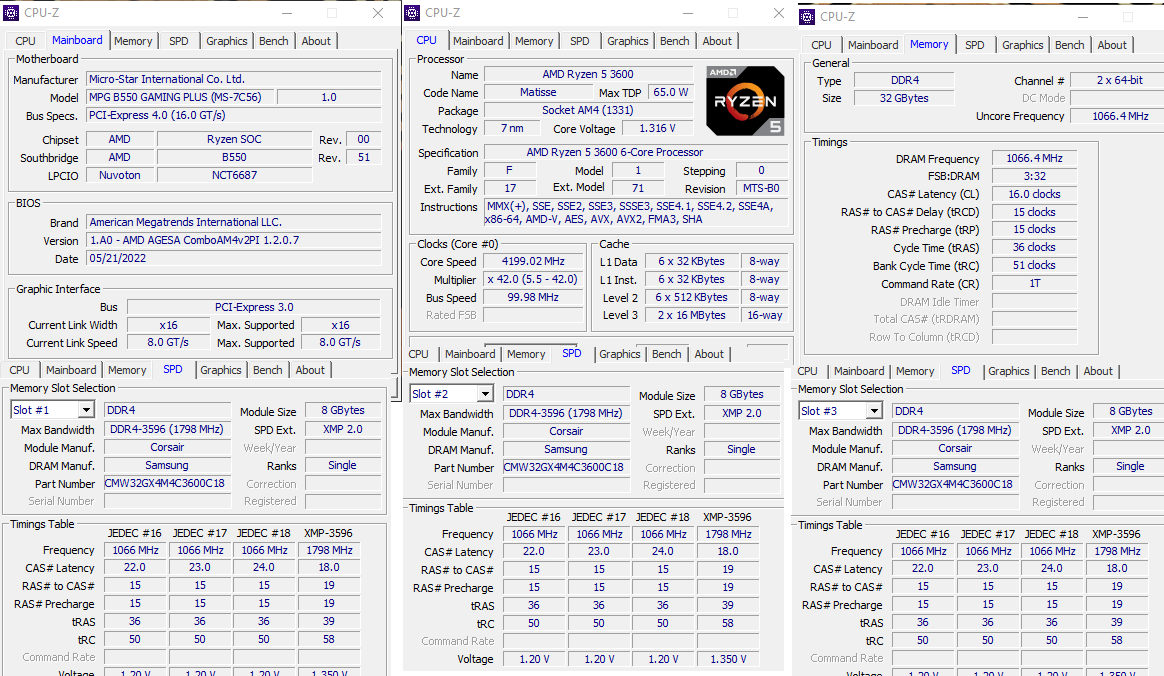This screenshot has width=1164, height=676.
Task: Click the MTS-B0 revision field
Action: click(761, 188)
